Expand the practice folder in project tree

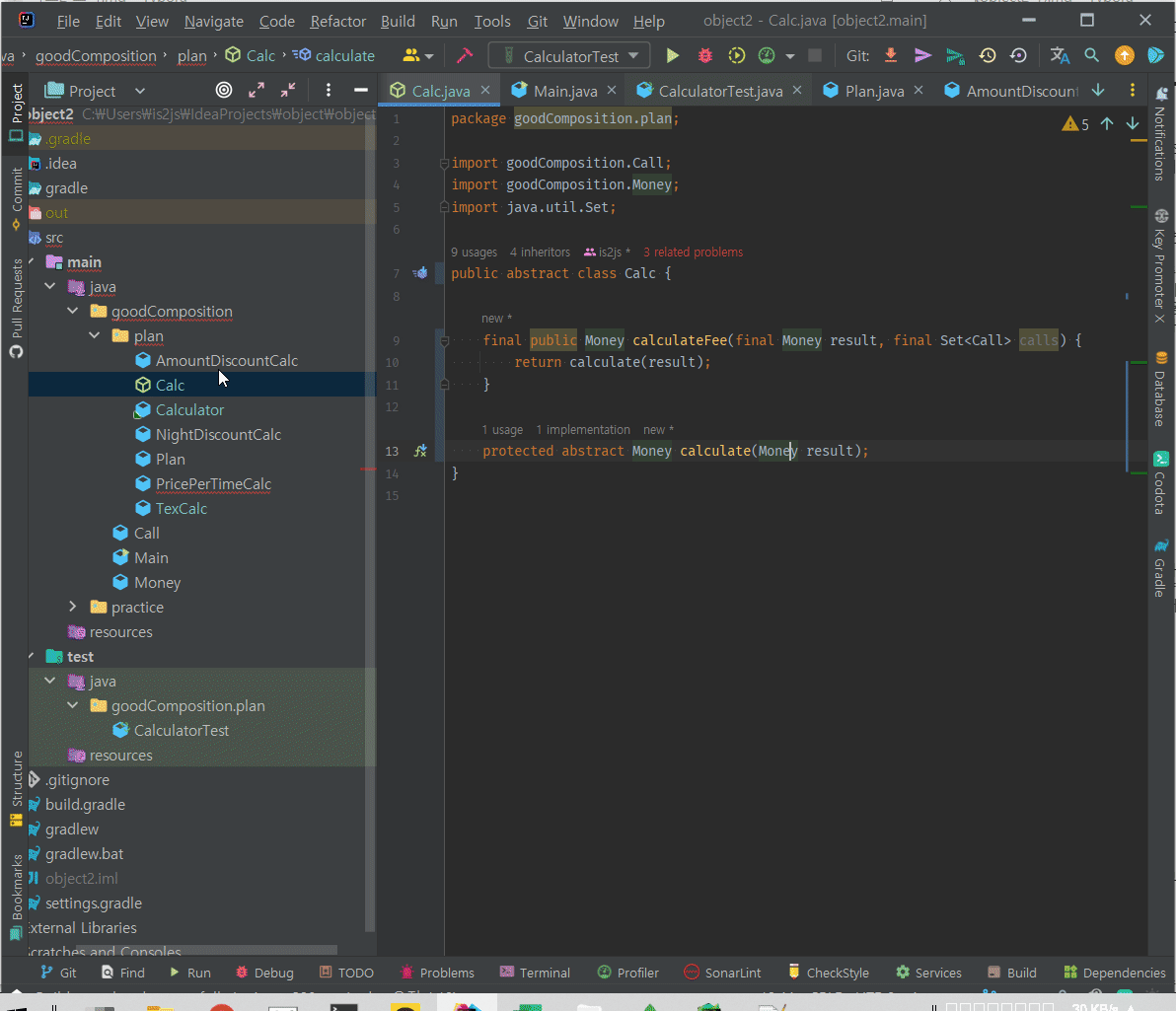(72, 608)
